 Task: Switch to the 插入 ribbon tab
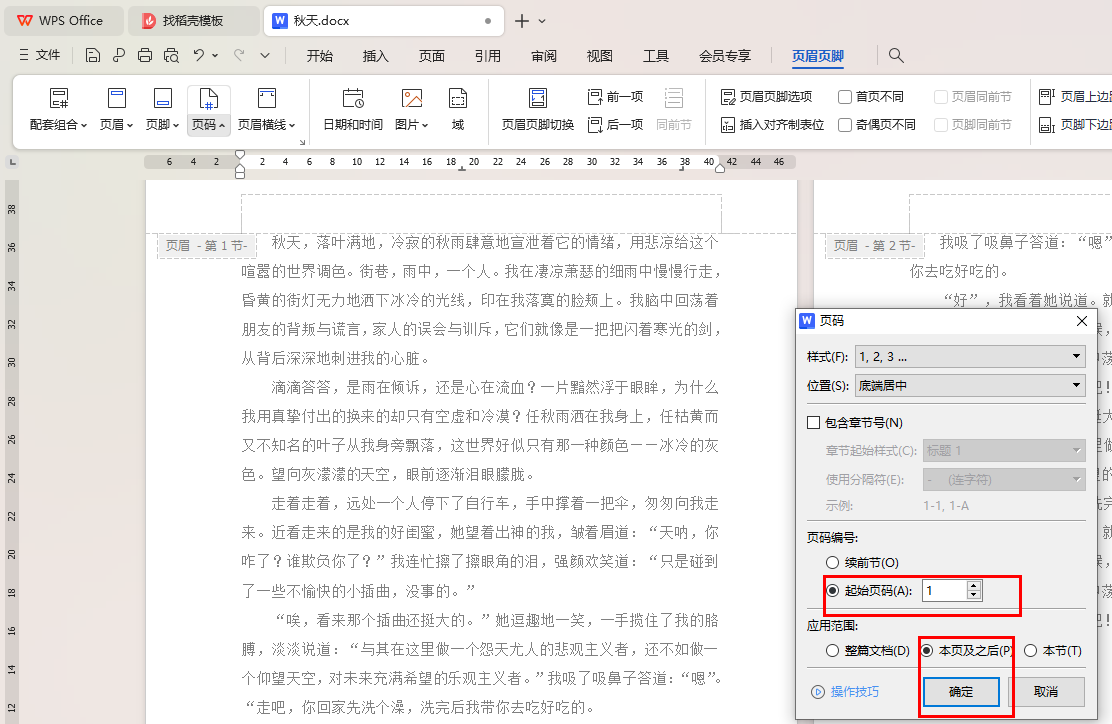click(375, 56)
